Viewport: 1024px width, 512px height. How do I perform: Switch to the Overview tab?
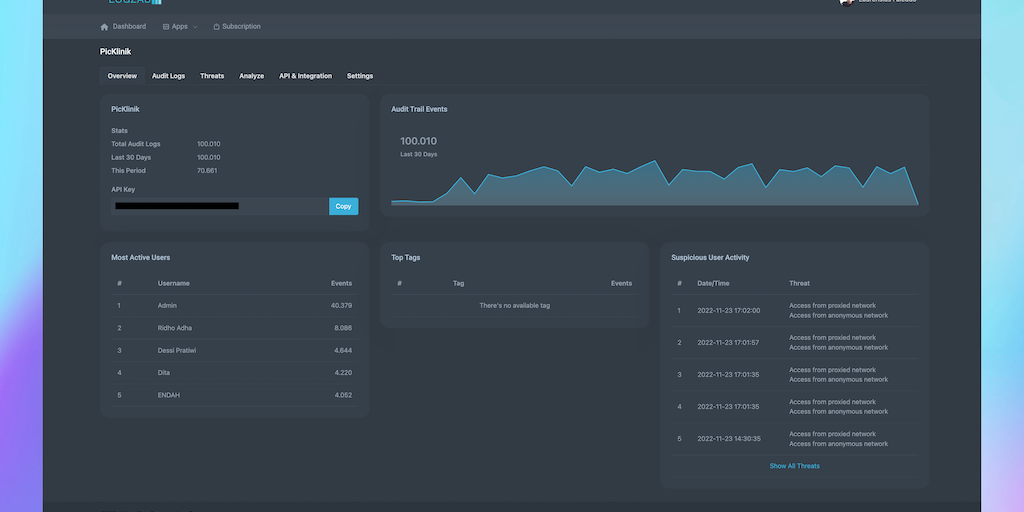coord(122,76)
